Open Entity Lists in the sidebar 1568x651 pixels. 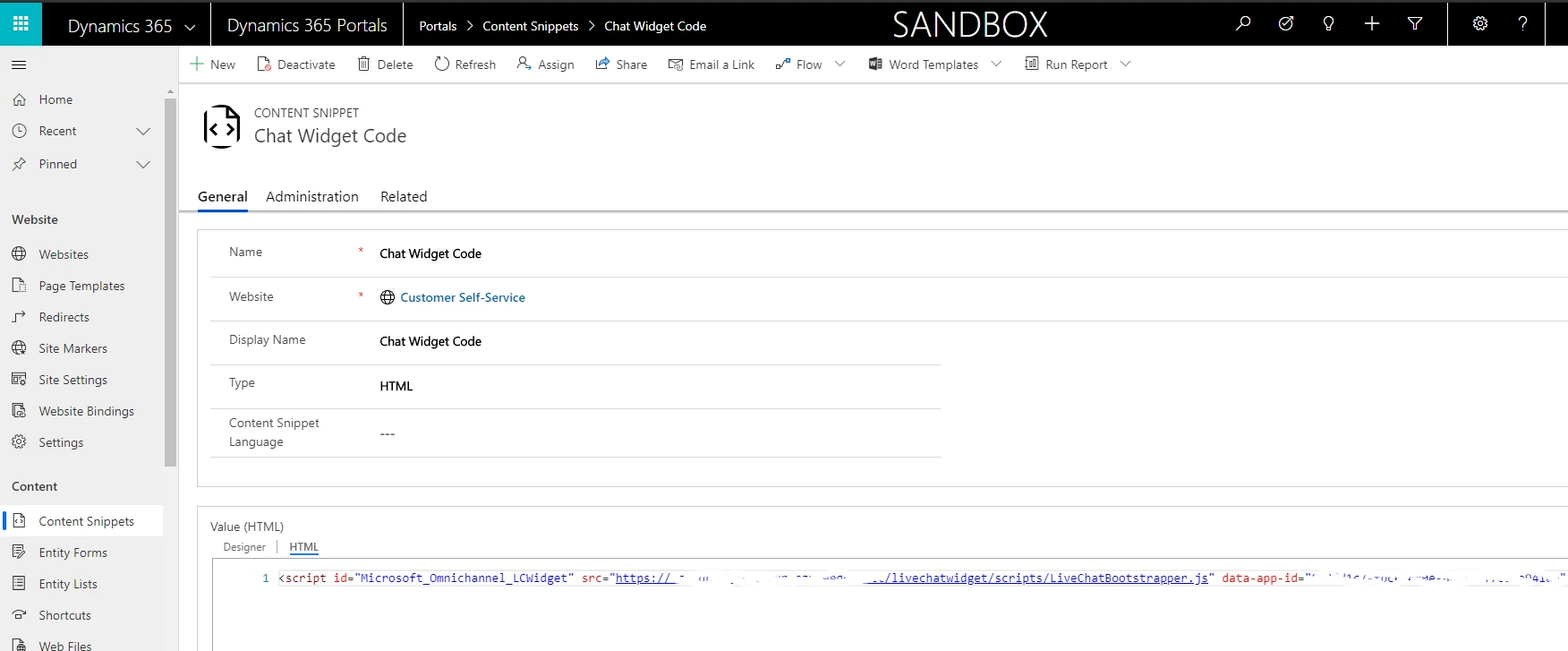pyautogui.click(x=68, y=584)
